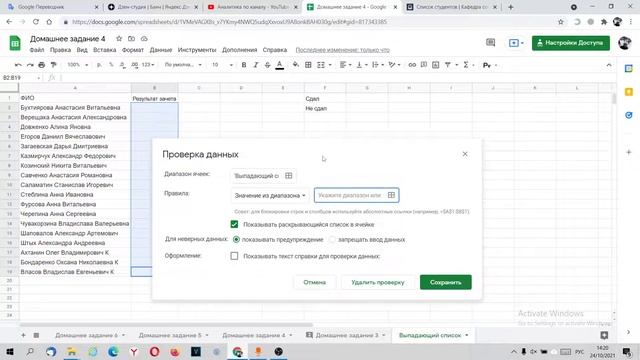Image resolution: width=640 pixels, height=360 pixels.
Task: Open the fill color picker
Action: 296,65
